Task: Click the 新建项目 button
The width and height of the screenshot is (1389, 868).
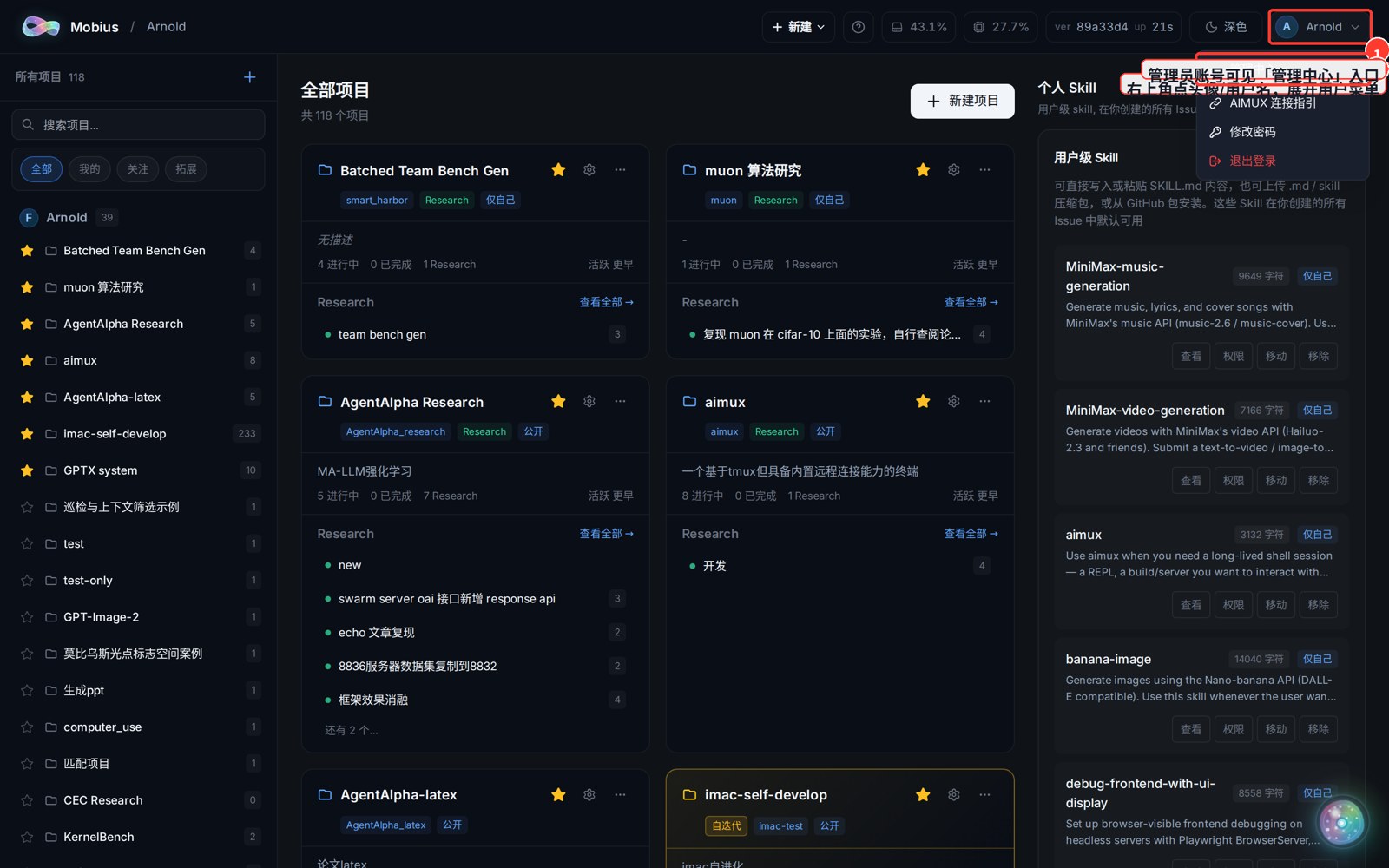Action: [x=962, y=101]
